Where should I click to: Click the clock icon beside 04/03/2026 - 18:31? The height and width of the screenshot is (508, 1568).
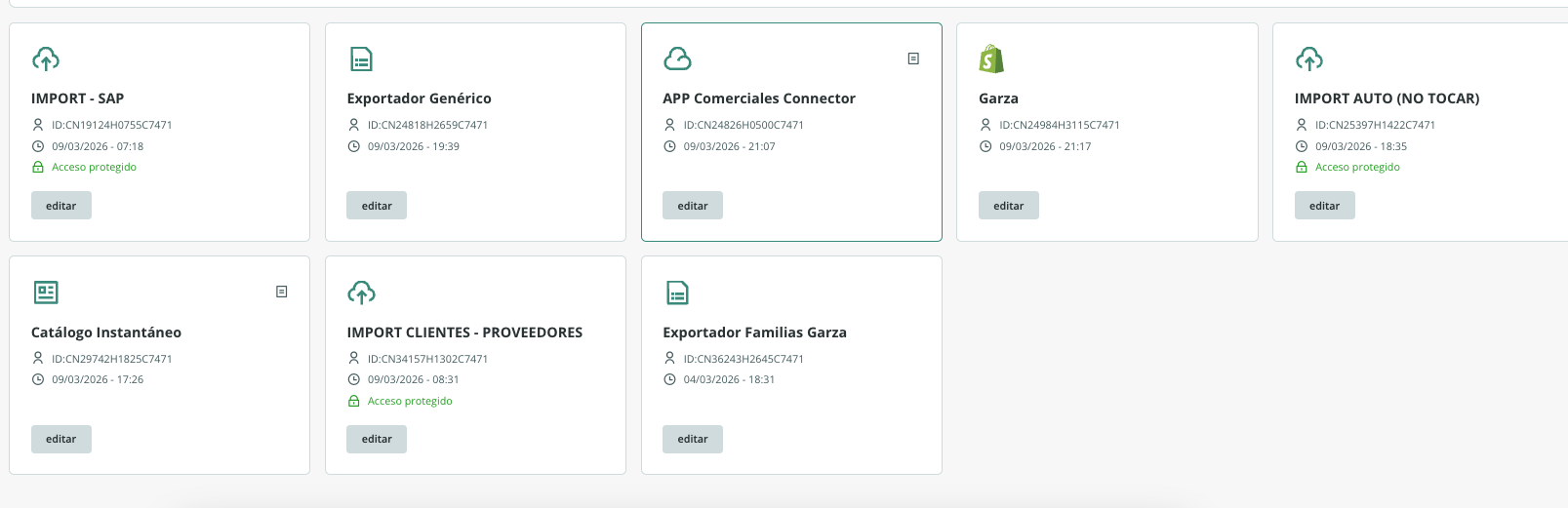669,379
